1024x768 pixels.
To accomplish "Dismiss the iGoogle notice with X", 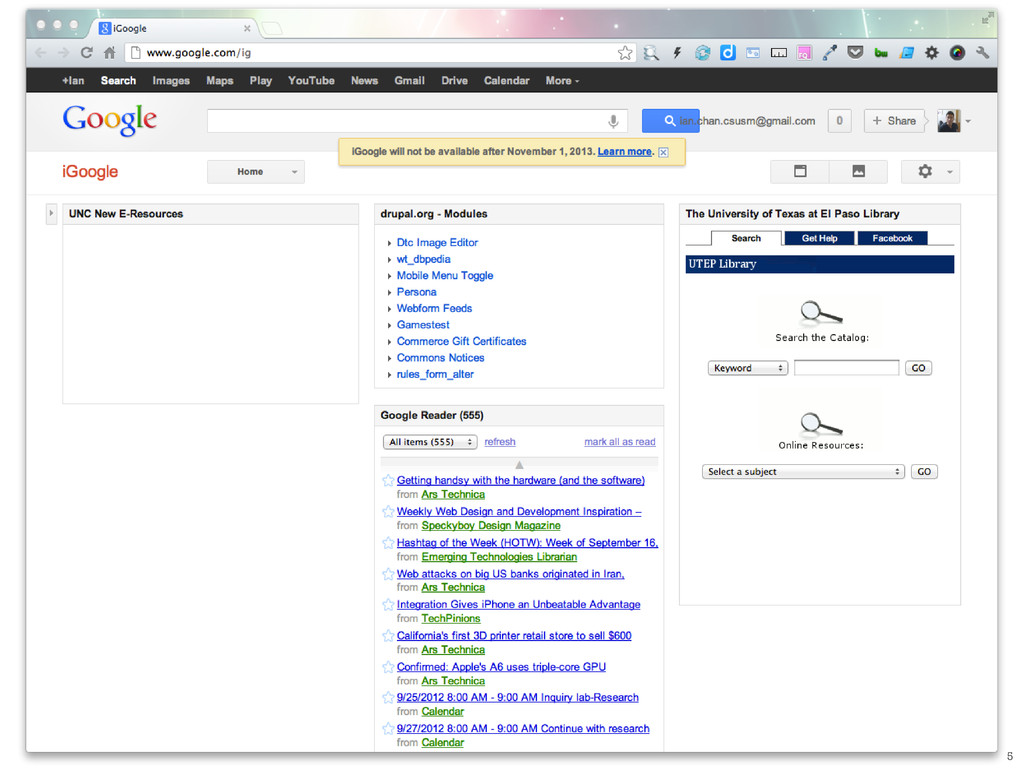I will click(663, 152).
